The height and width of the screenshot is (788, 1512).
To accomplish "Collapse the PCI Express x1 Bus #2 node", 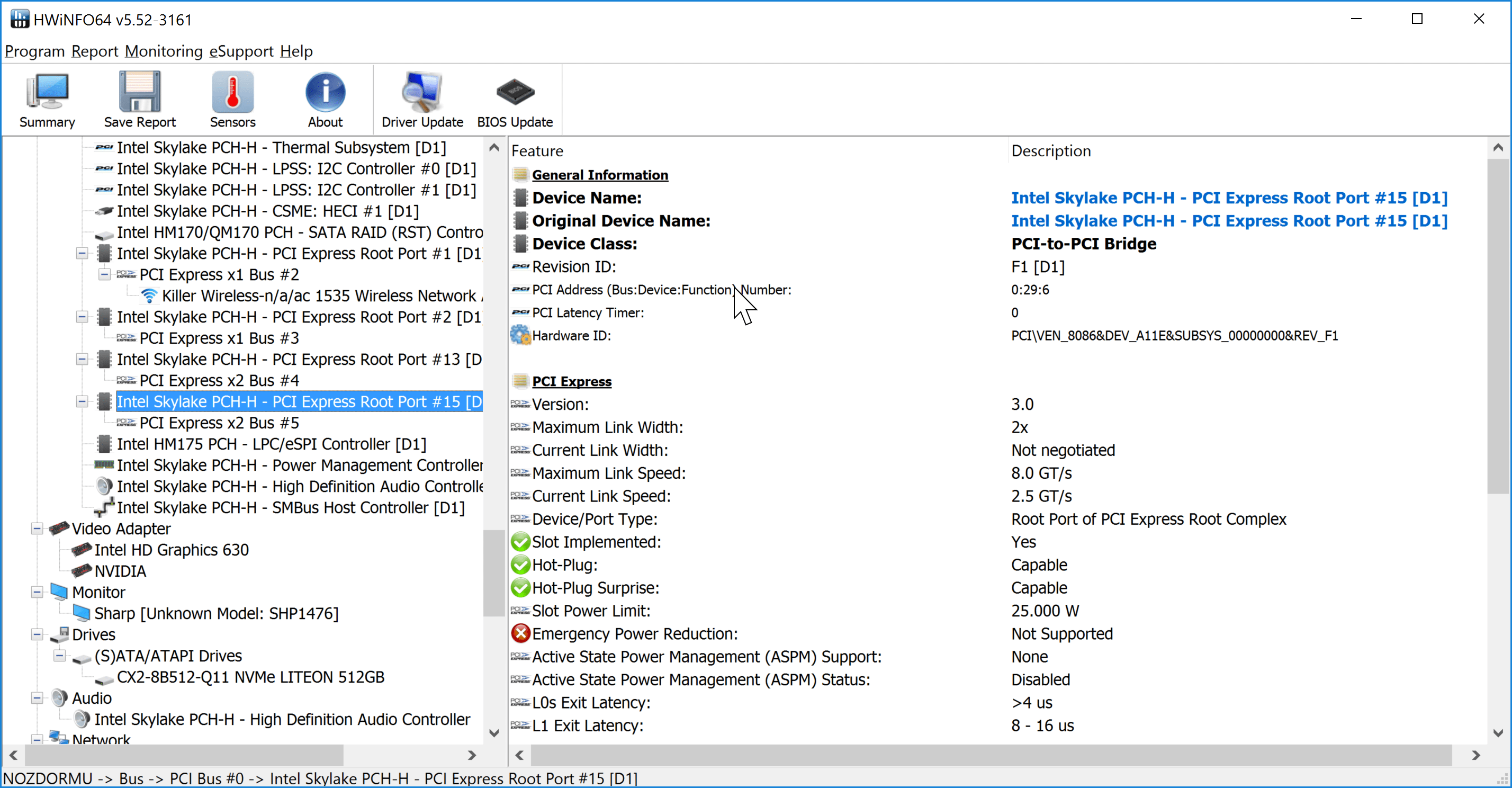I will pos(104,275).
